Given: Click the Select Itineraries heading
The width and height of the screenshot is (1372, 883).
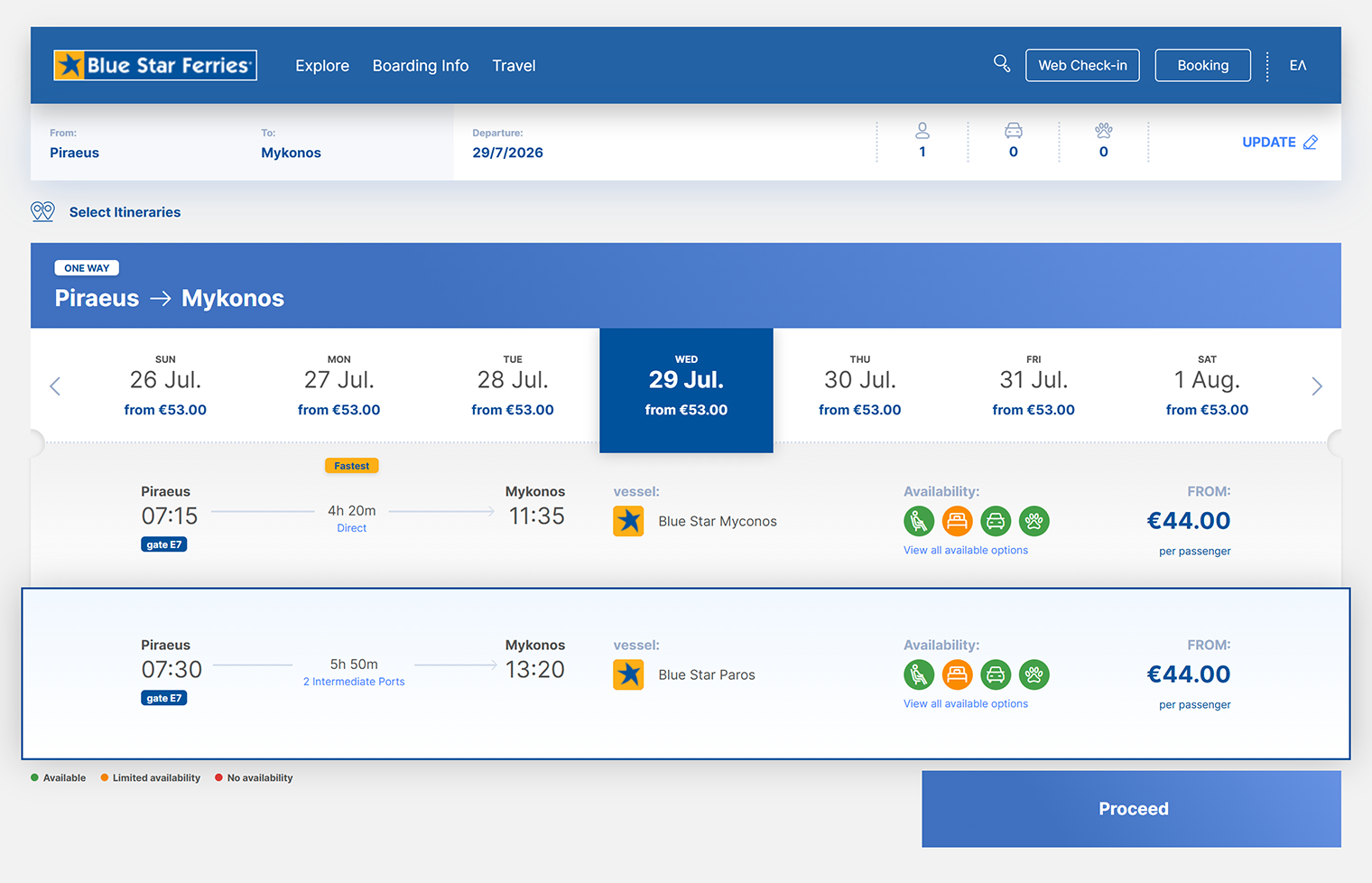Looking at the screenshot, I should [x=125, y=212].
